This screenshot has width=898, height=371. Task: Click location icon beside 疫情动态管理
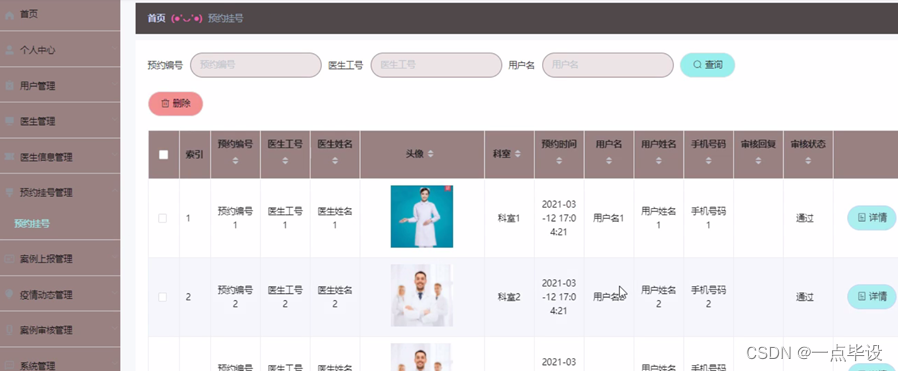point(9,294)
